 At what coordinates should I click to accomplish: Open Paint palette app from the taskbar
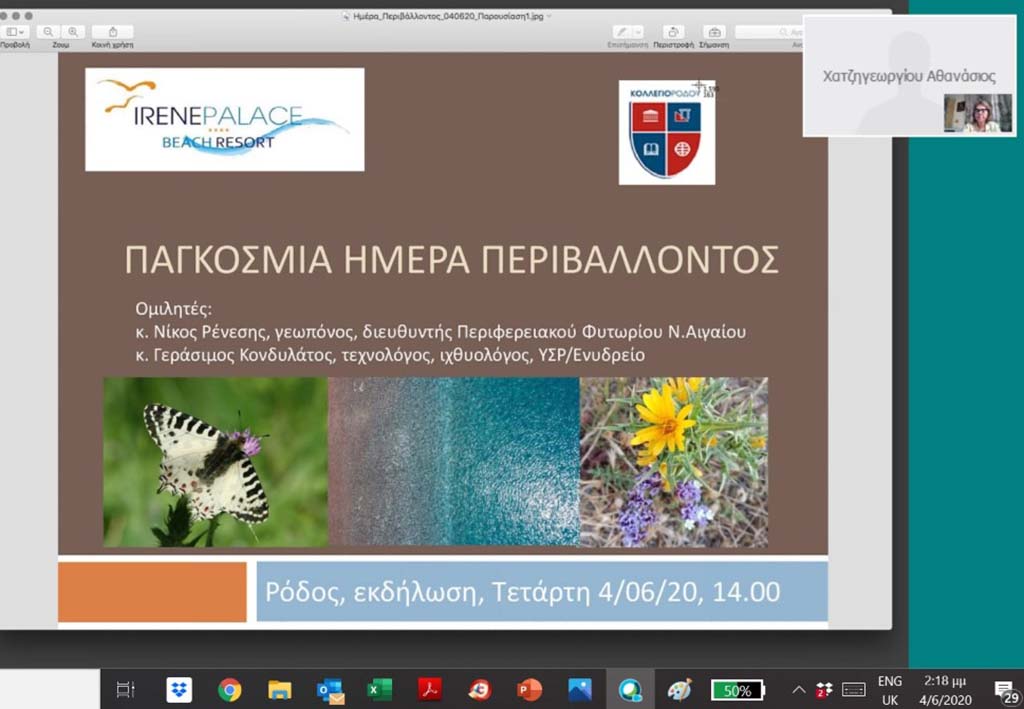[680, 689]
